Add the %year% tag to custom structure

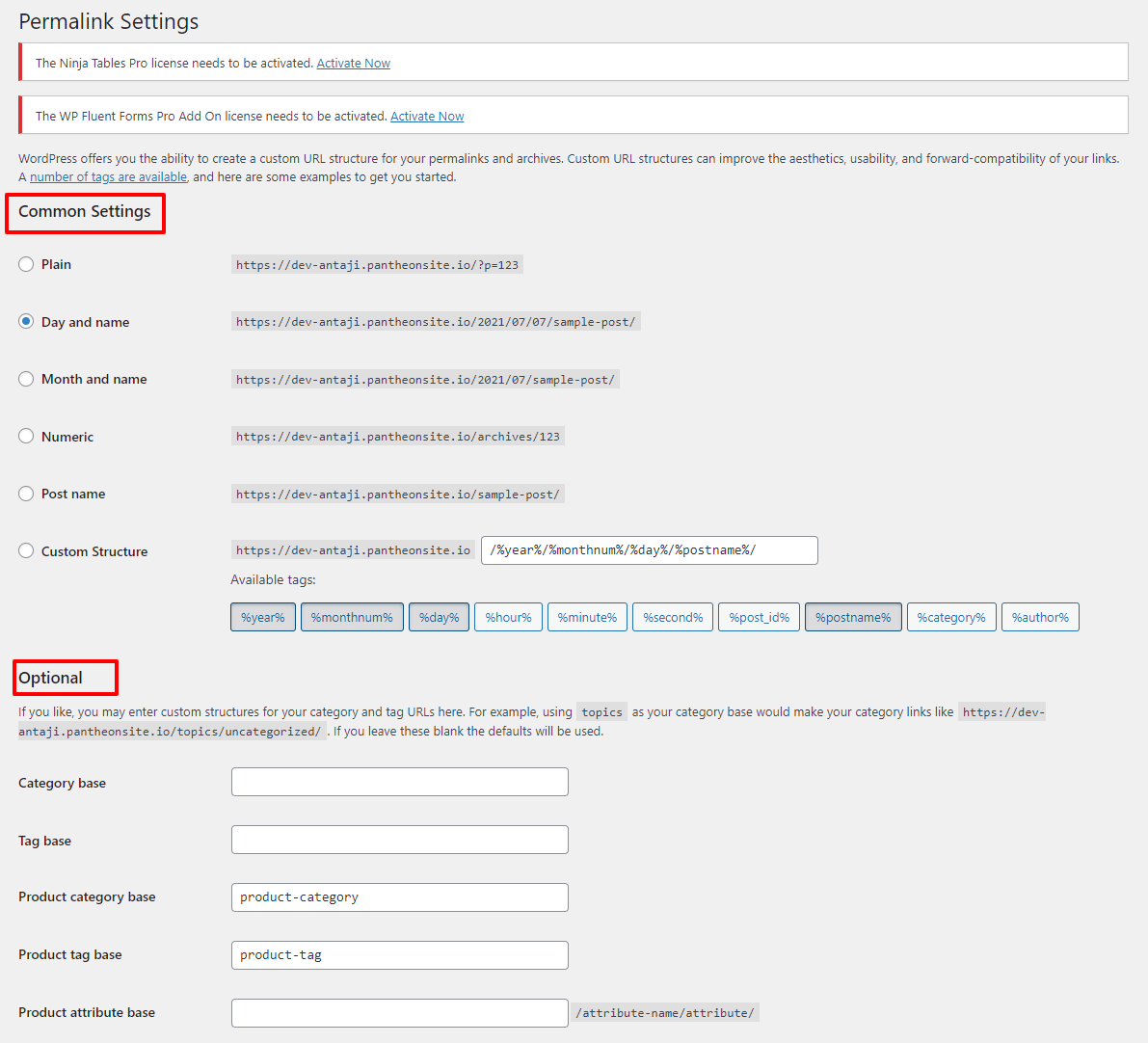262,617
